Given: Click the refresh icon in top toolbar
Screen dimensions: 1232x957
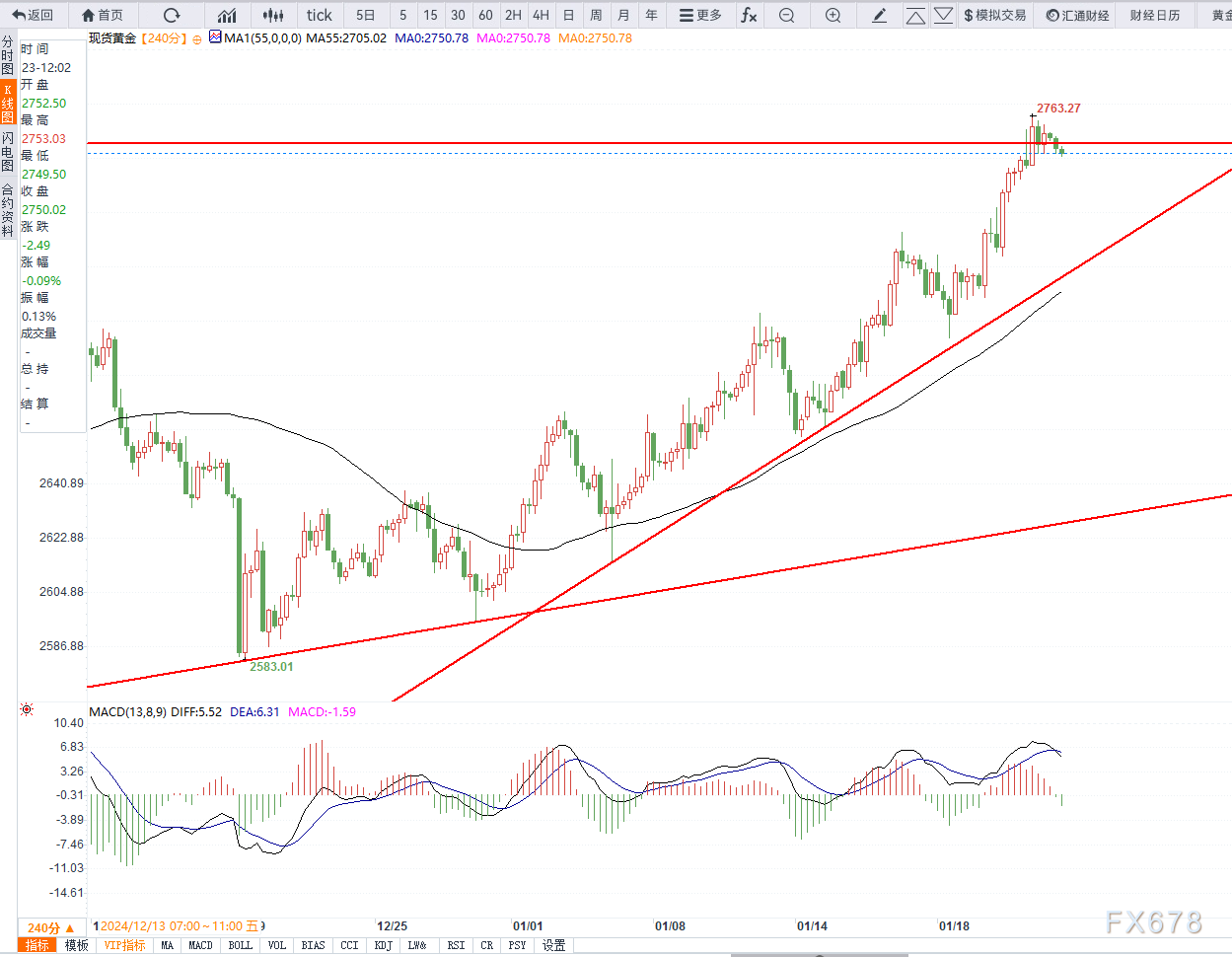Looking at the screenshot, I should (x=172, y=15).
